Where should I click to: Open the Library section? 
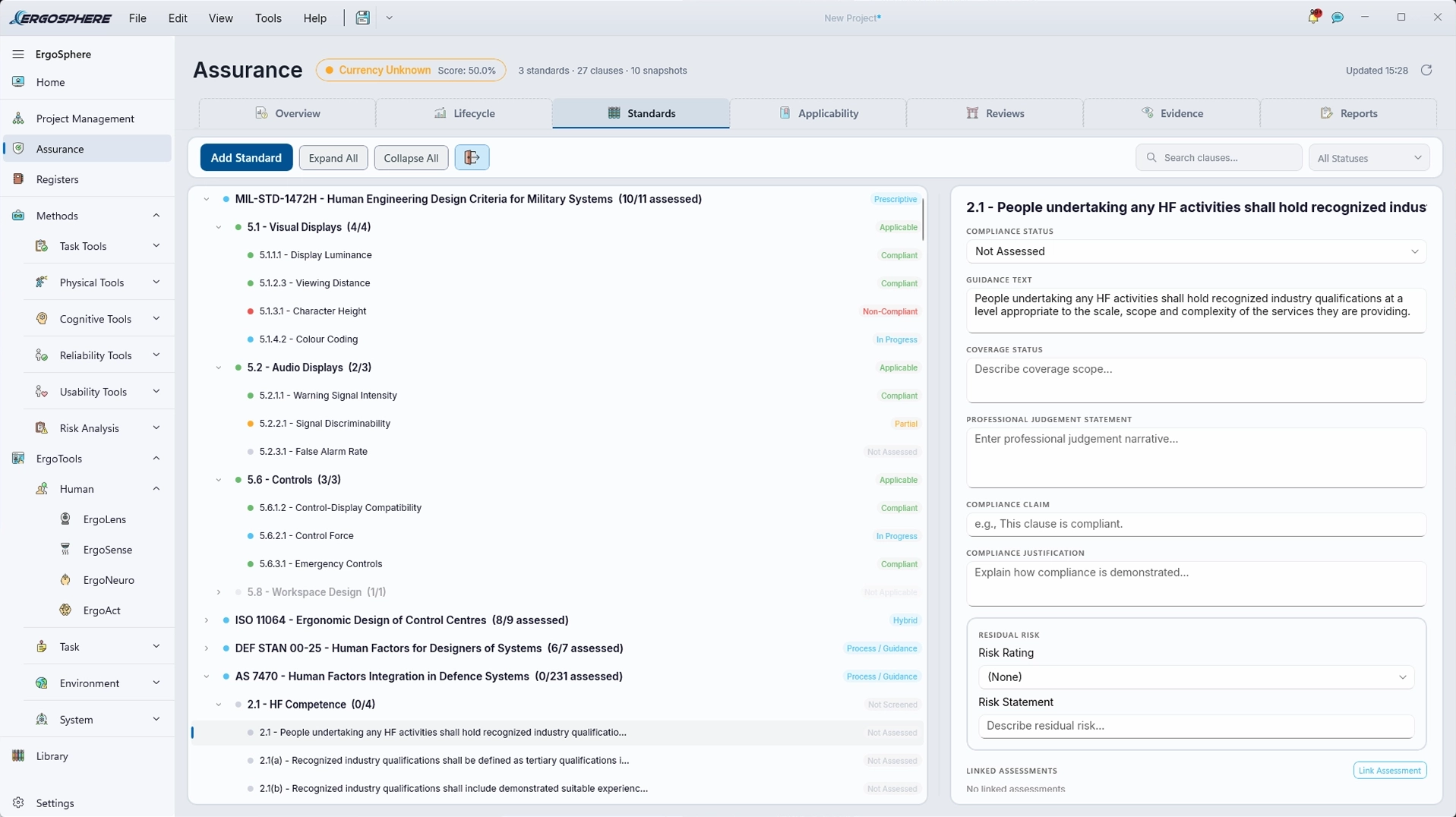pyautogui.click(x=87, y=756)
